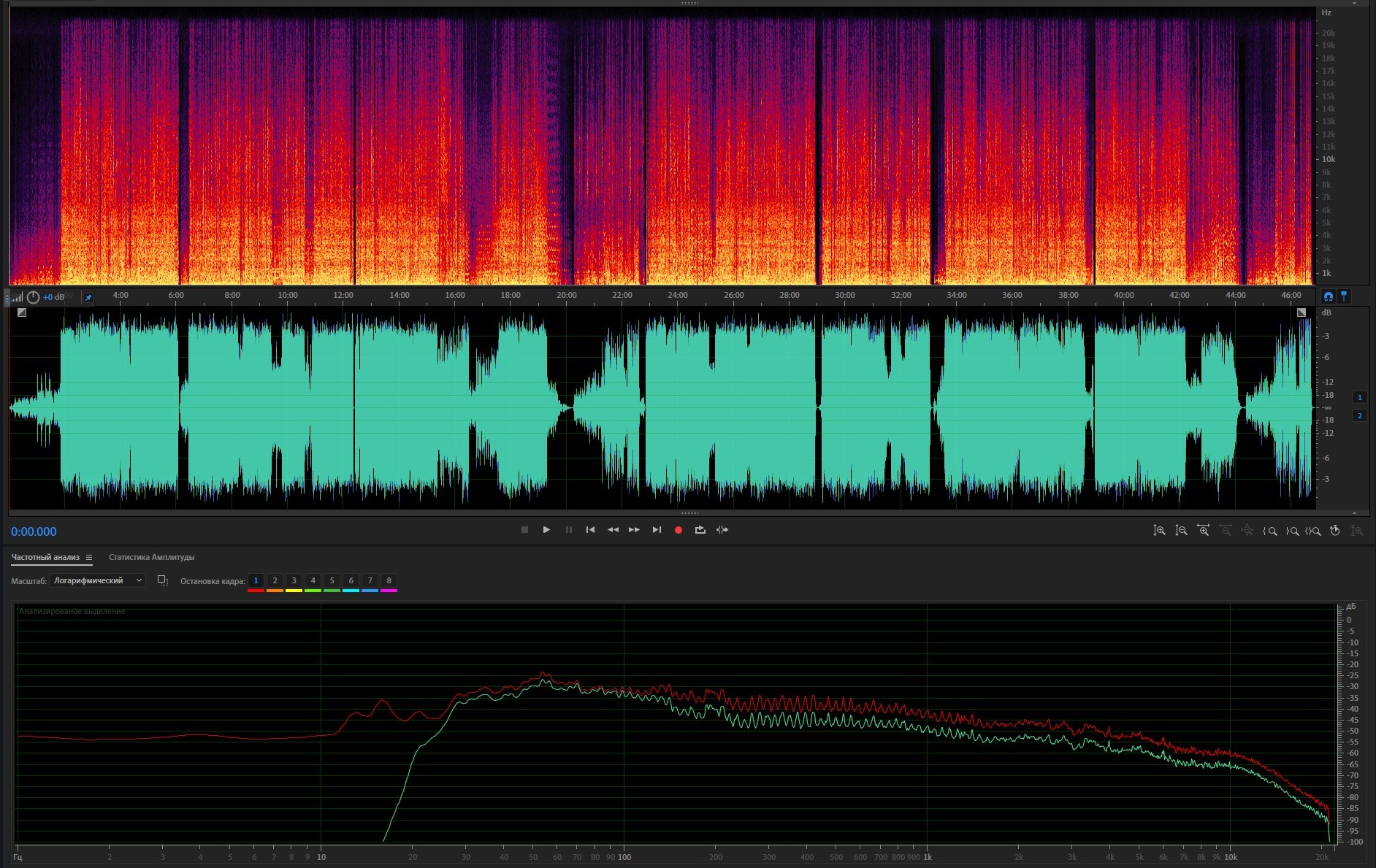Image resolution: width=1376 pixels, height=868 pixels.
Task: Click the red Record button
Action: tap(678, 530)
